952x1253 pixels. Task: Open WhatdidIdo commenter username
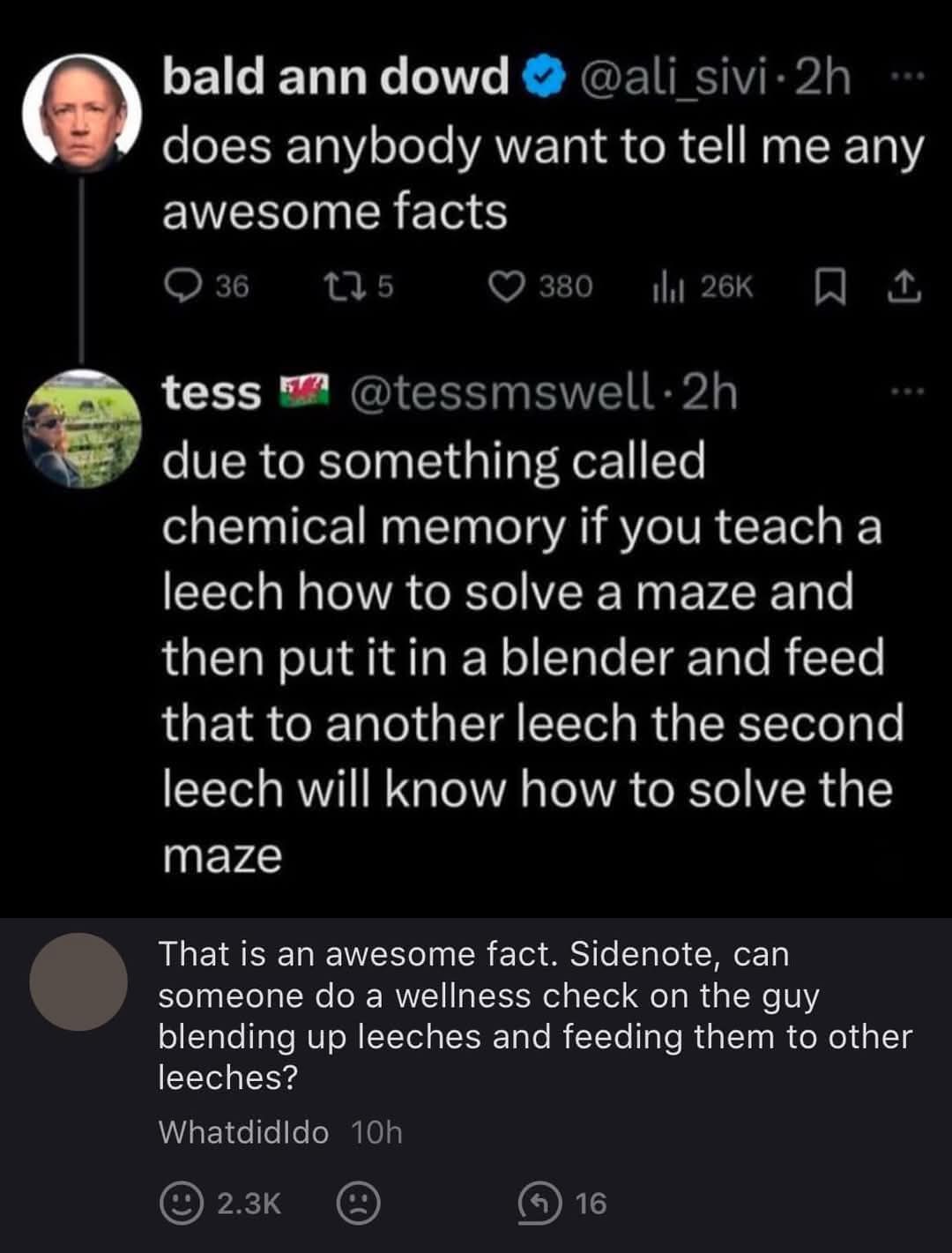(243, 1132)
